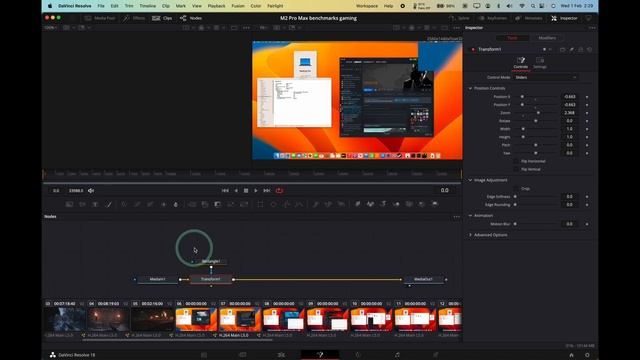The image size is (640, 360).
Task: Enable the Flip Horizontal checkbox
Action: point(516,161)
